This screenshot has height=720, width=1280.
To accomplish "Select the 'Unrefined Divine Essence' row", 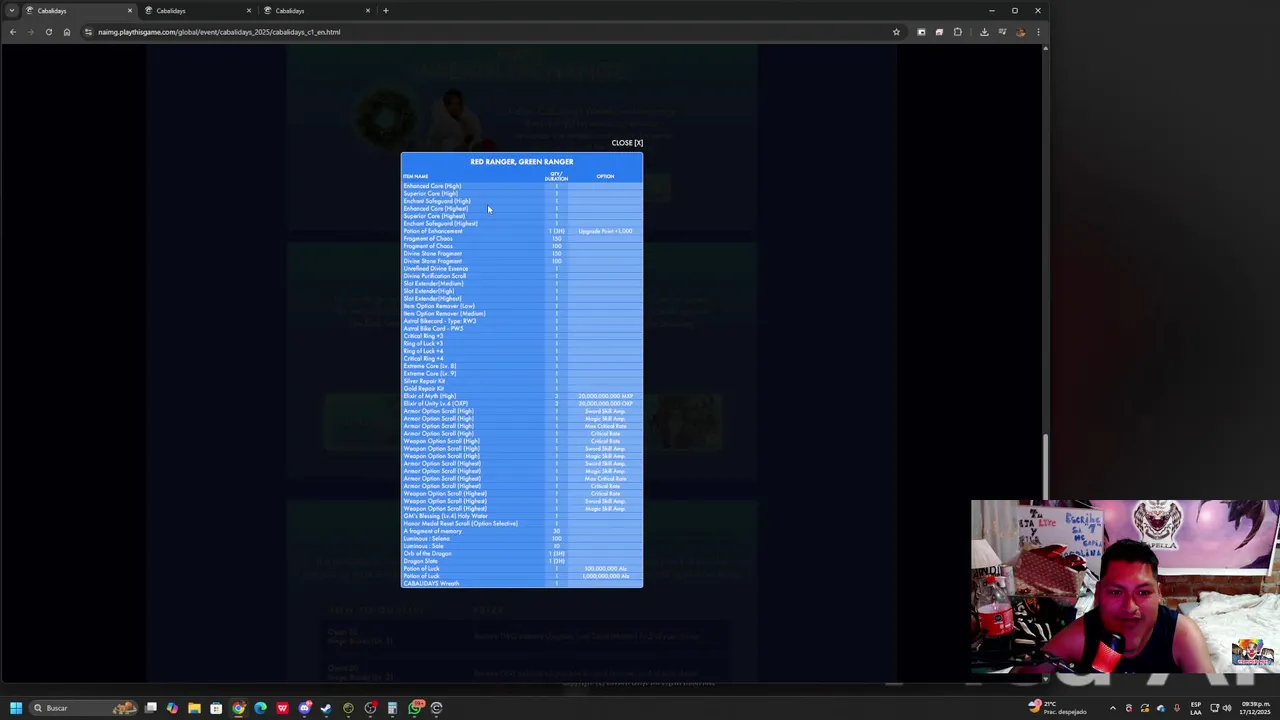I will coord(522,268).
